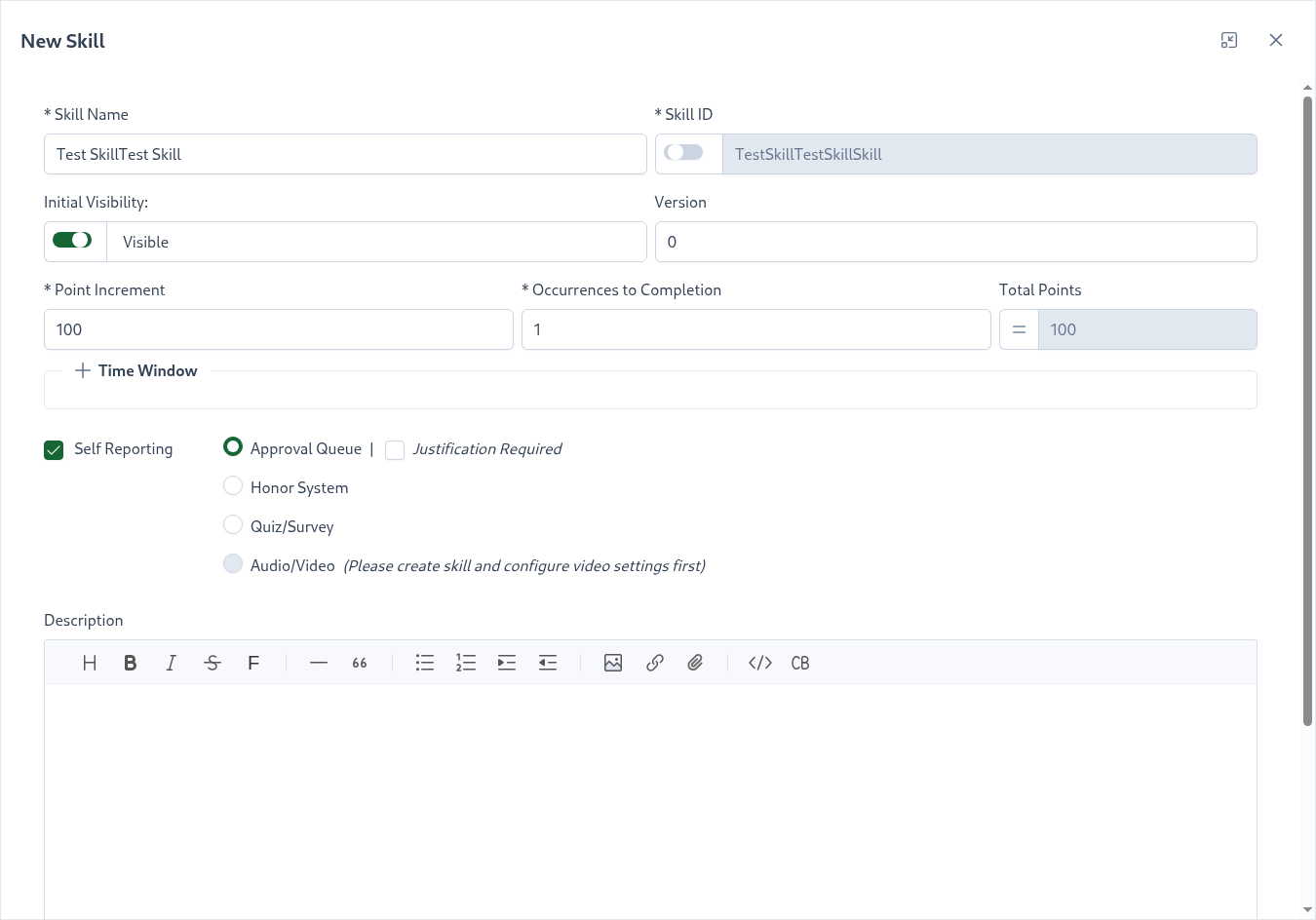Select the Audio/Video radio option

pos(233,563)
